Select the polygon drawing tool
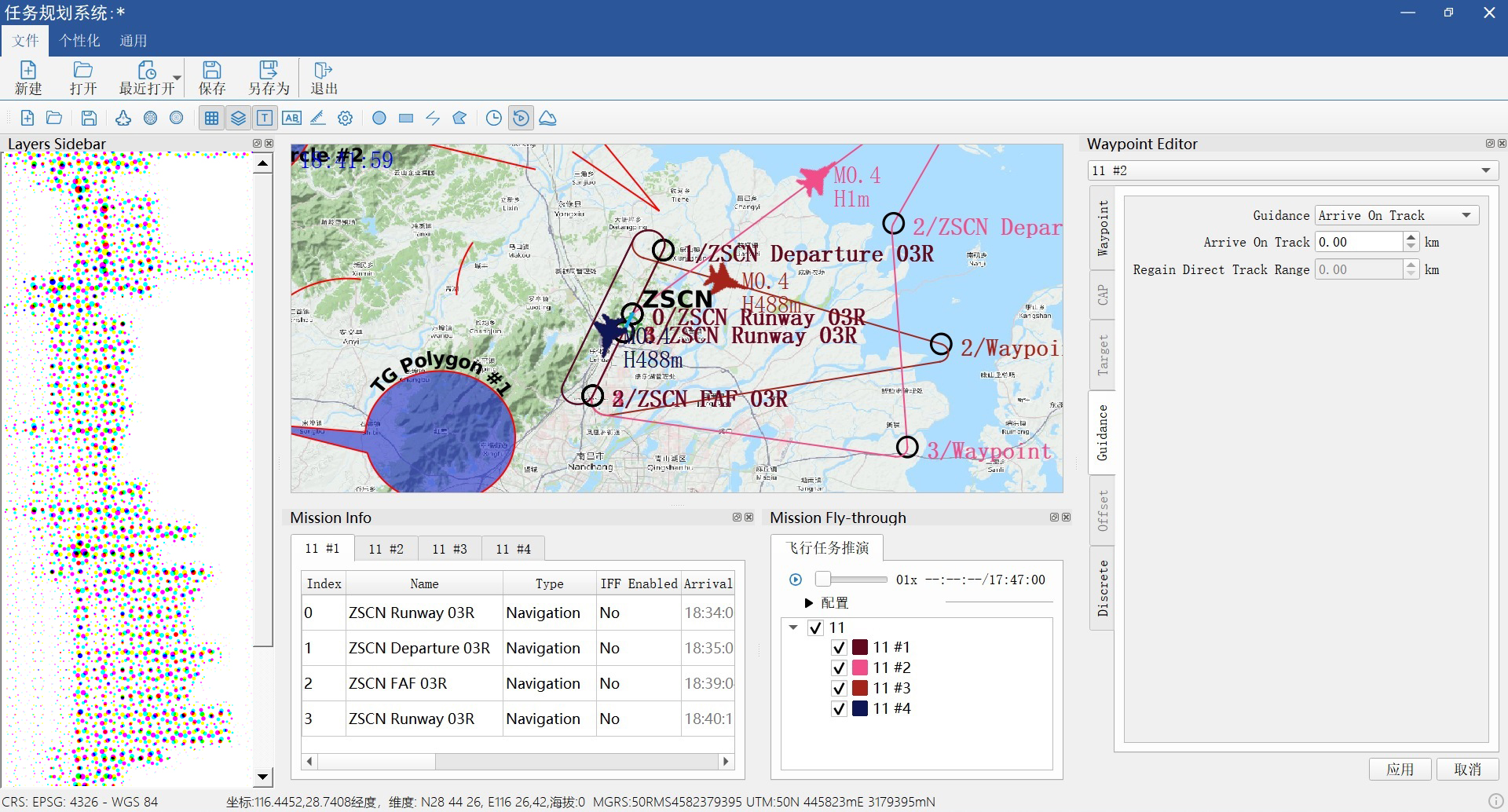Screen dimensions: 1508x812 [459, 118]
